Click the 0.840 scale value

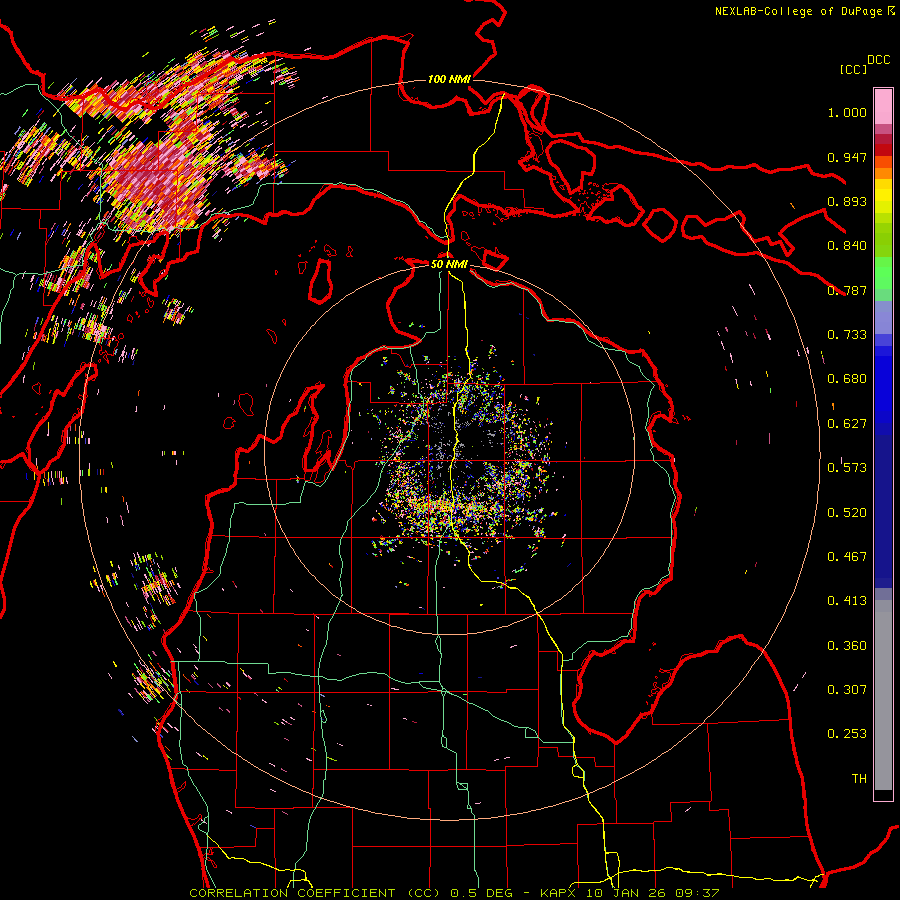point(847,246)
